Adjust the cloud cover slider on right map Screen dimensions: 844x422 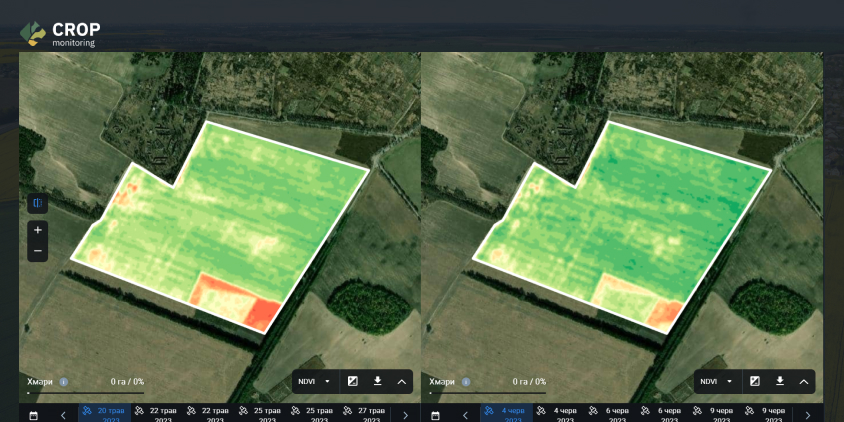(488, 393)
